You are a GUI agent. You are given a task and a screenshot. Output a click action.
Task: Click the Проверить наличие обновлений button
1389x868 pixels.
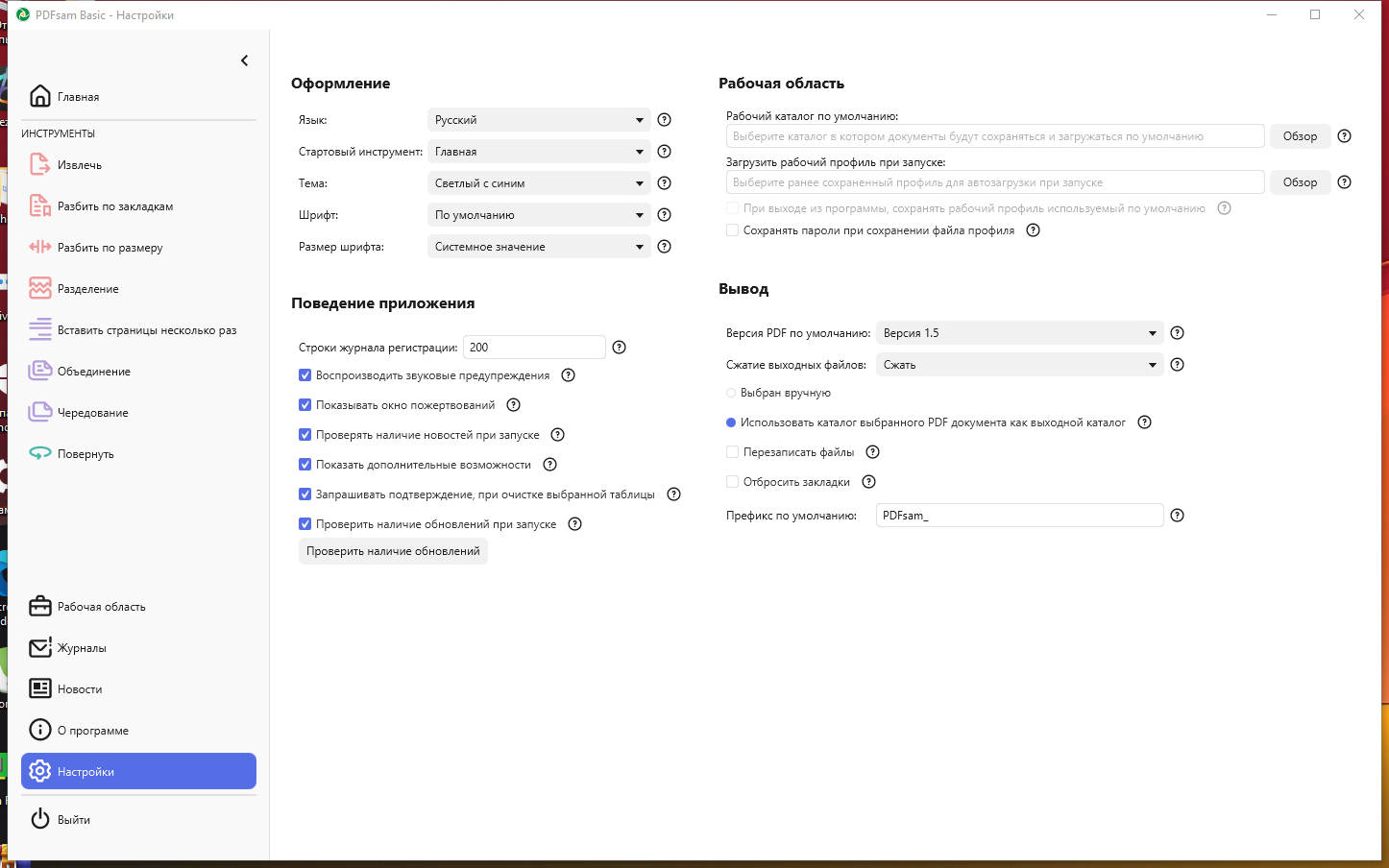pos(393,551)
